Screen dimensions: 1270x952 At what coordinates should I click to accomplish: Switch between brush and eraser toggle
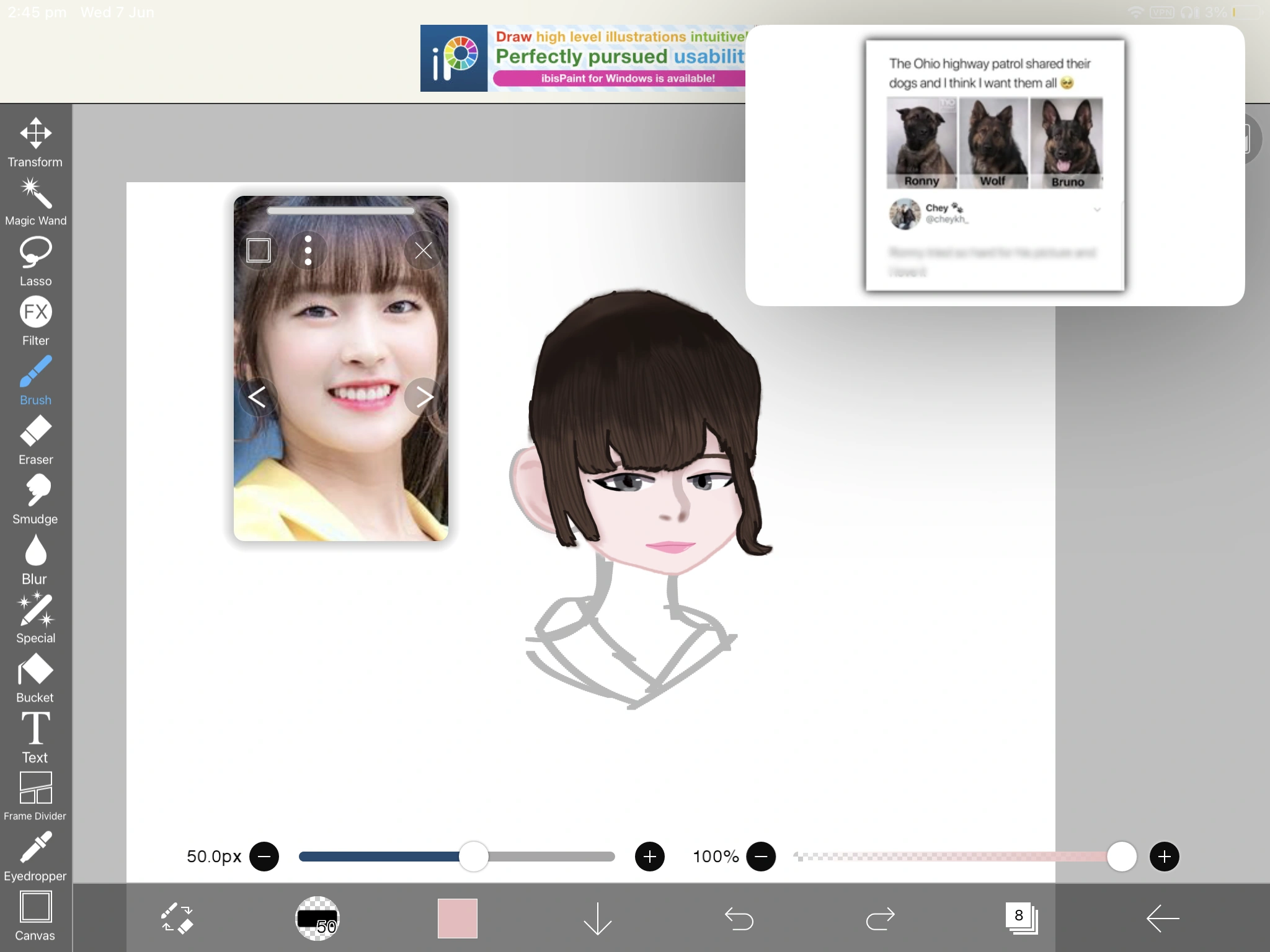pos(177,918)
